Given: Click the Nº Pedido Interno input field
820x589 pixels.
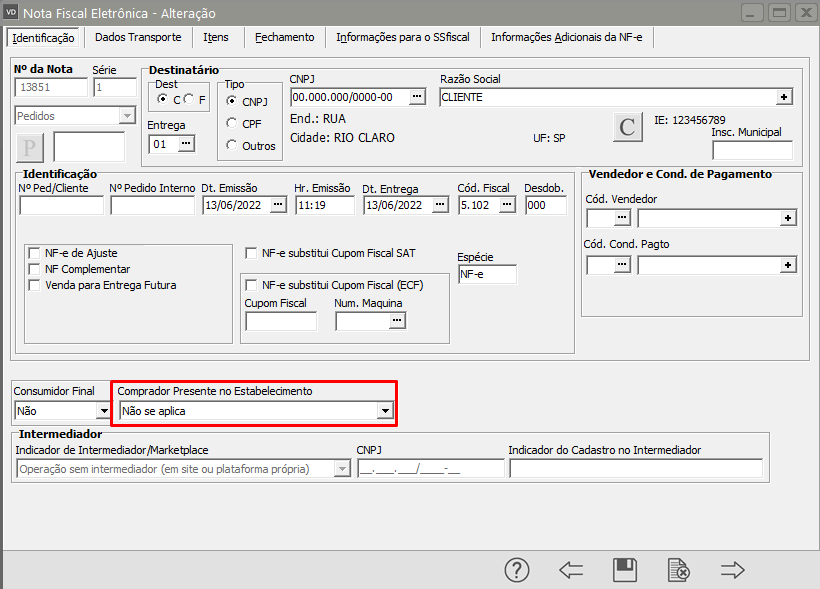Looking at the screenshot, I should pyautogui.click(x=152, y=205).
